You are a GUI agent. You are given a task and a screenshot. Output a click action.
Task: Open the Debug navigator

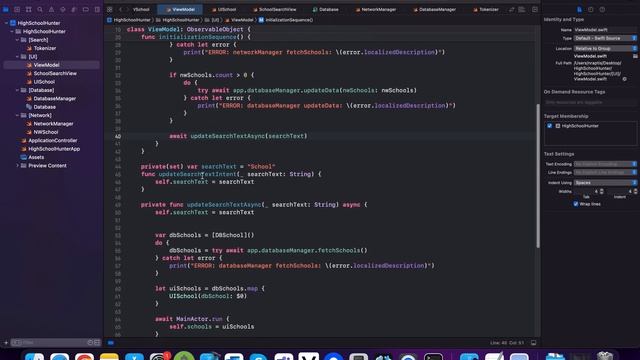tap(74, 9)
